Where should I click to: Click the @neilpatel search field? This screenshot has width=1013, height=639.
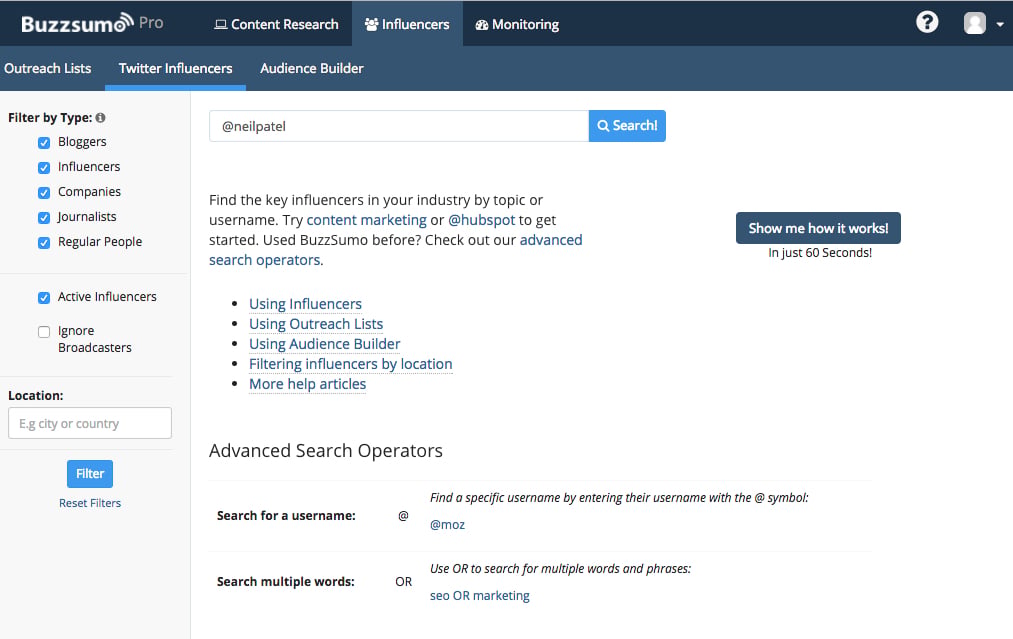399,126
